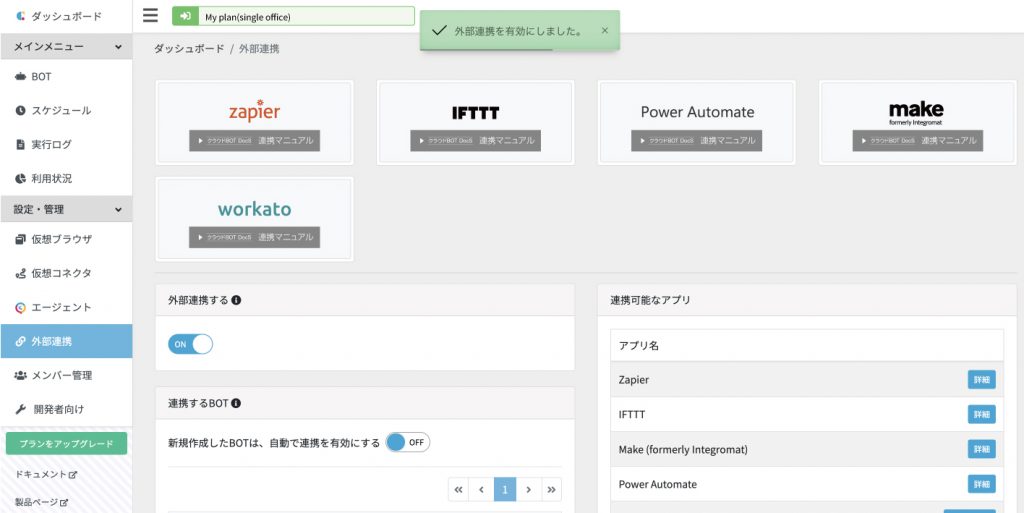Click the 仮想コネクタ connector icon
This screenshot has height=513, width=1024.
point(20,273)
